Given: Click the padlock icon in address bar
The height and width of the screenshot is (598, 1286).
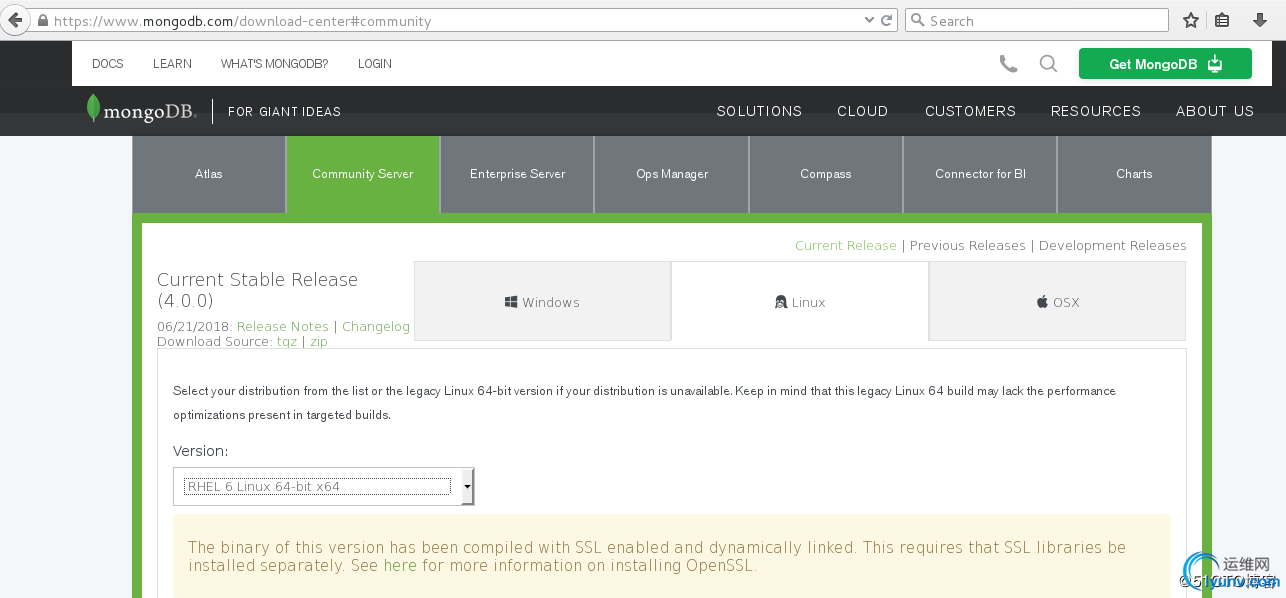Looking at the screenshot, I should coord(43,21).
